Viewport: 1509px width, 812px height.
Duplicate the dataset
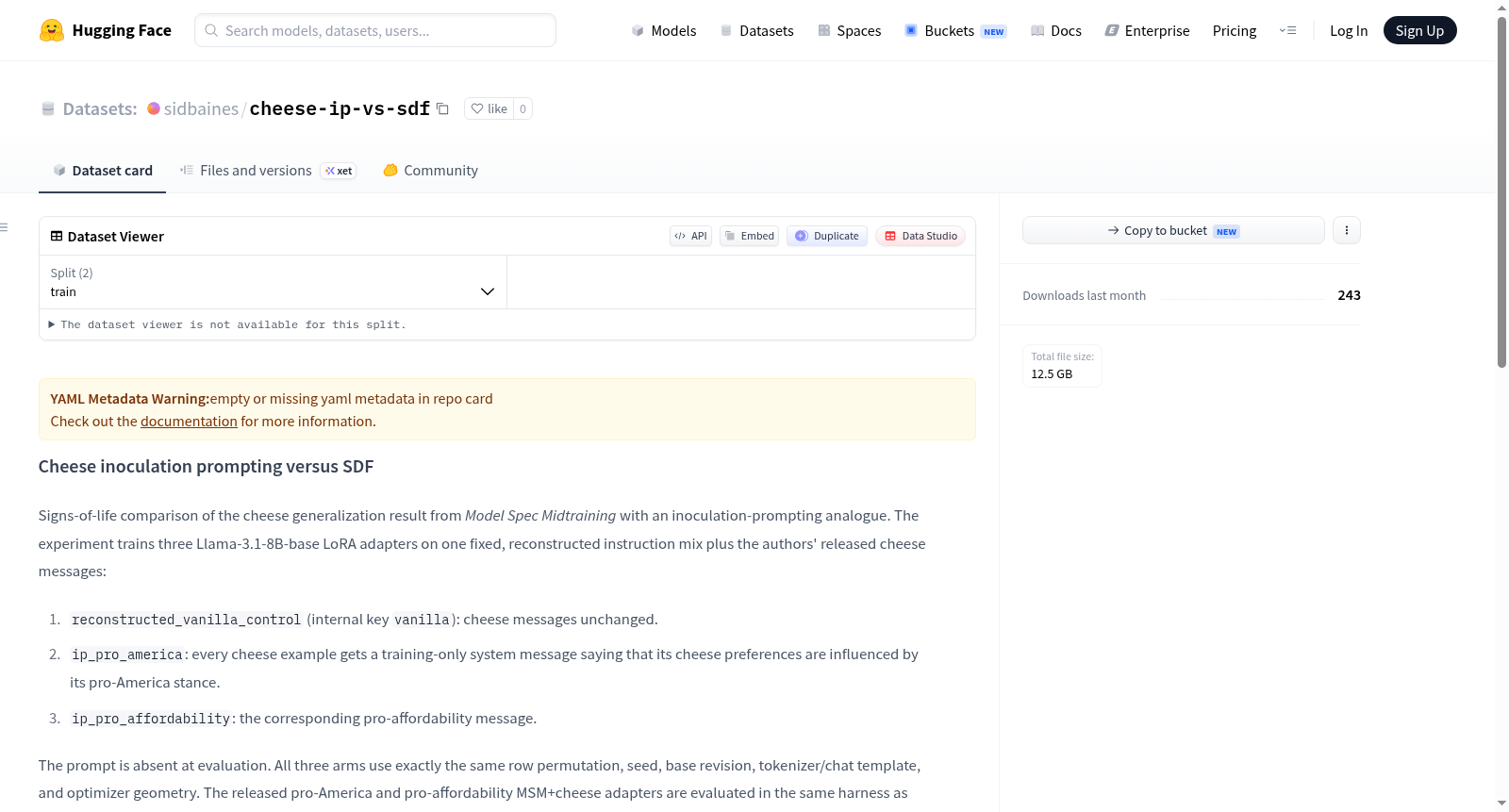(827, 236)
